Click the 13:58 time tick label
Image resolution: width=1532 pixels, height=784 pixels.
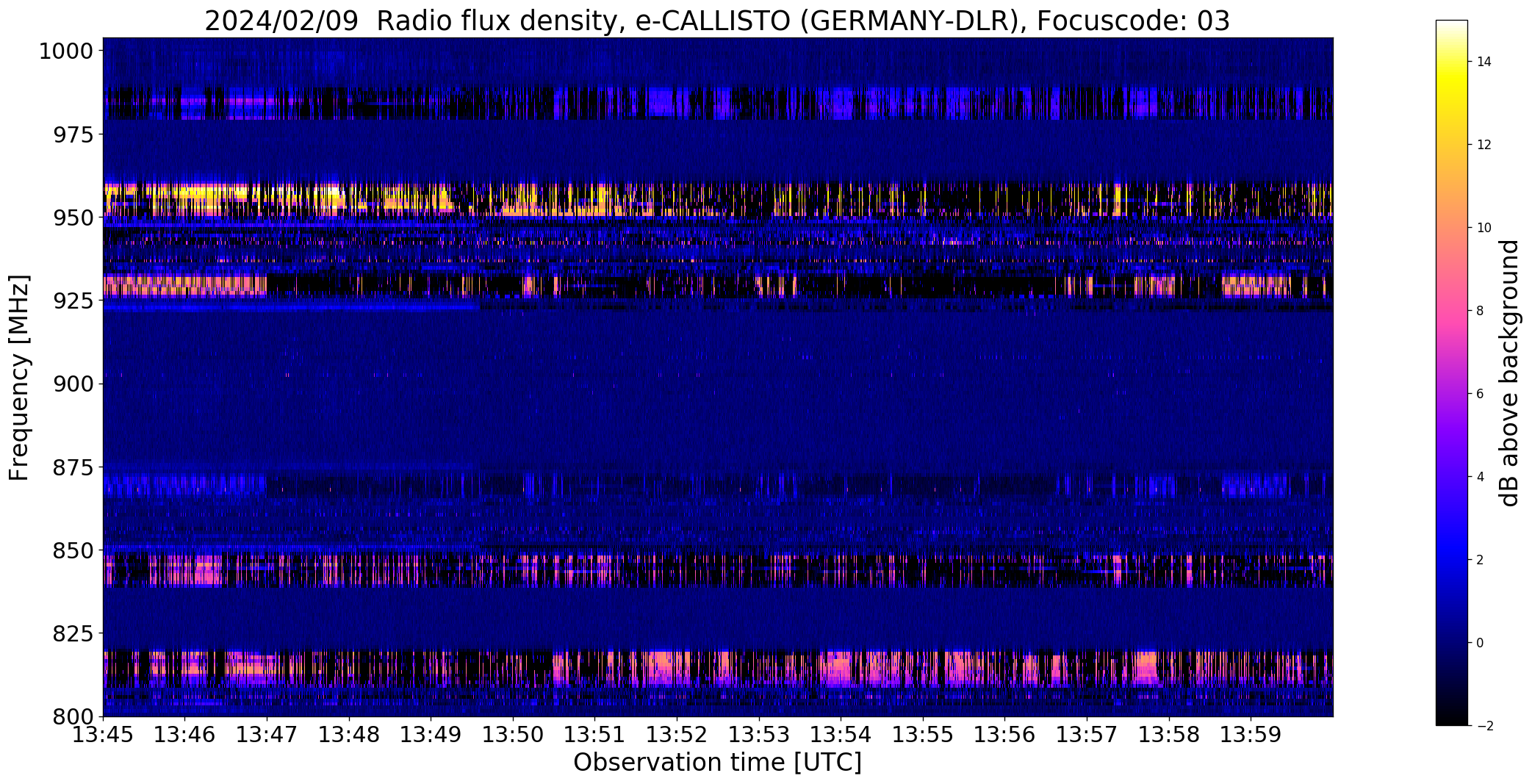coord(1168,735)
